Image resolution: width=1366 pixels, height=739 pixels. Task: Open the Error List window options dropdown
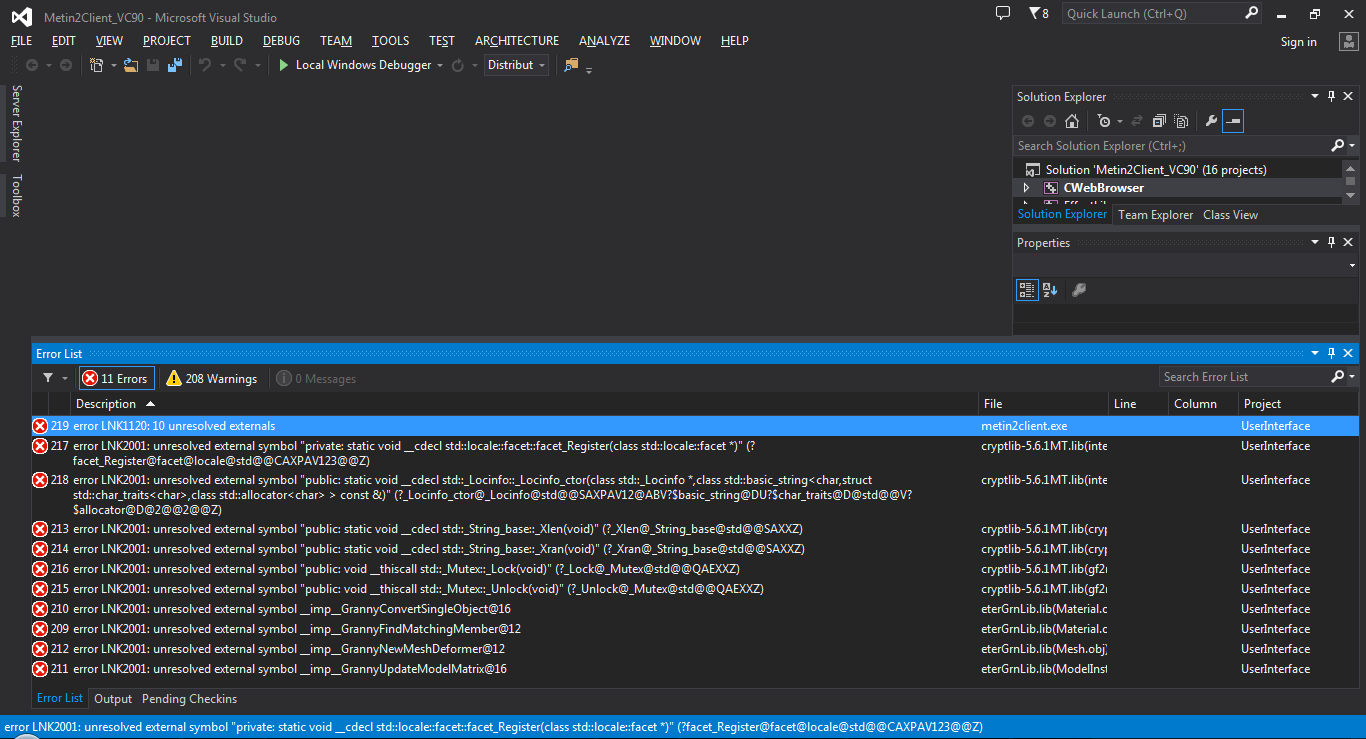point(1315,353)
